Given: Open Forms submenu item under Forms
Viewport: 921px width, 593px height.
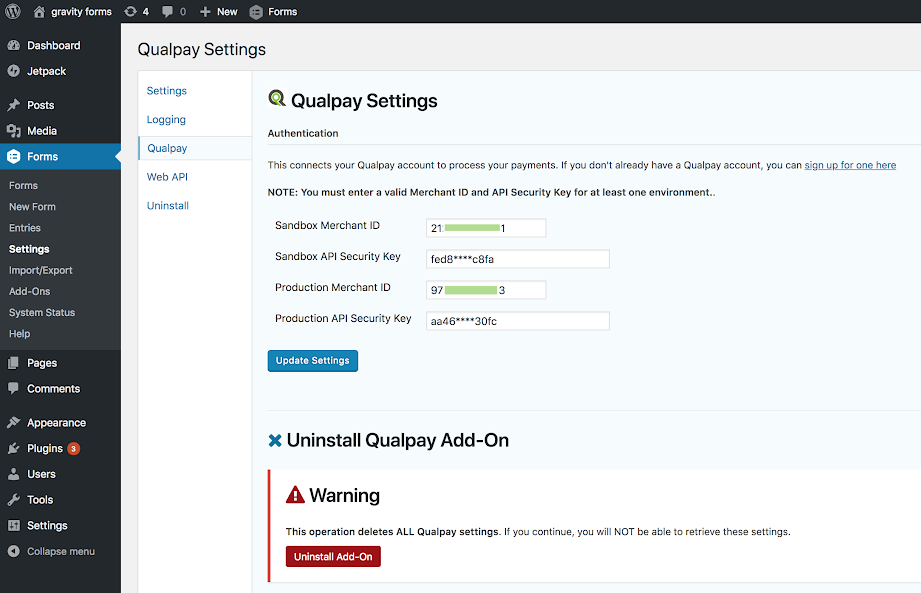Looking at the screenshot, I should [x=23, y=186].
